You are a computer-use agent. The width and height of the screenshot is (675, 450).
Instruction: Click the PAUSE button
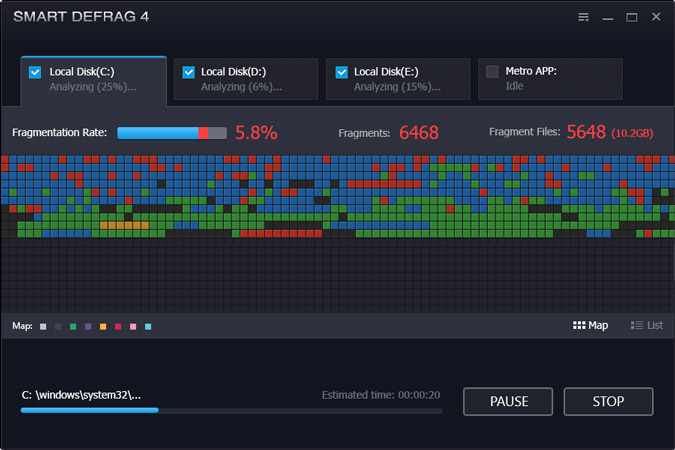point(508,401)
